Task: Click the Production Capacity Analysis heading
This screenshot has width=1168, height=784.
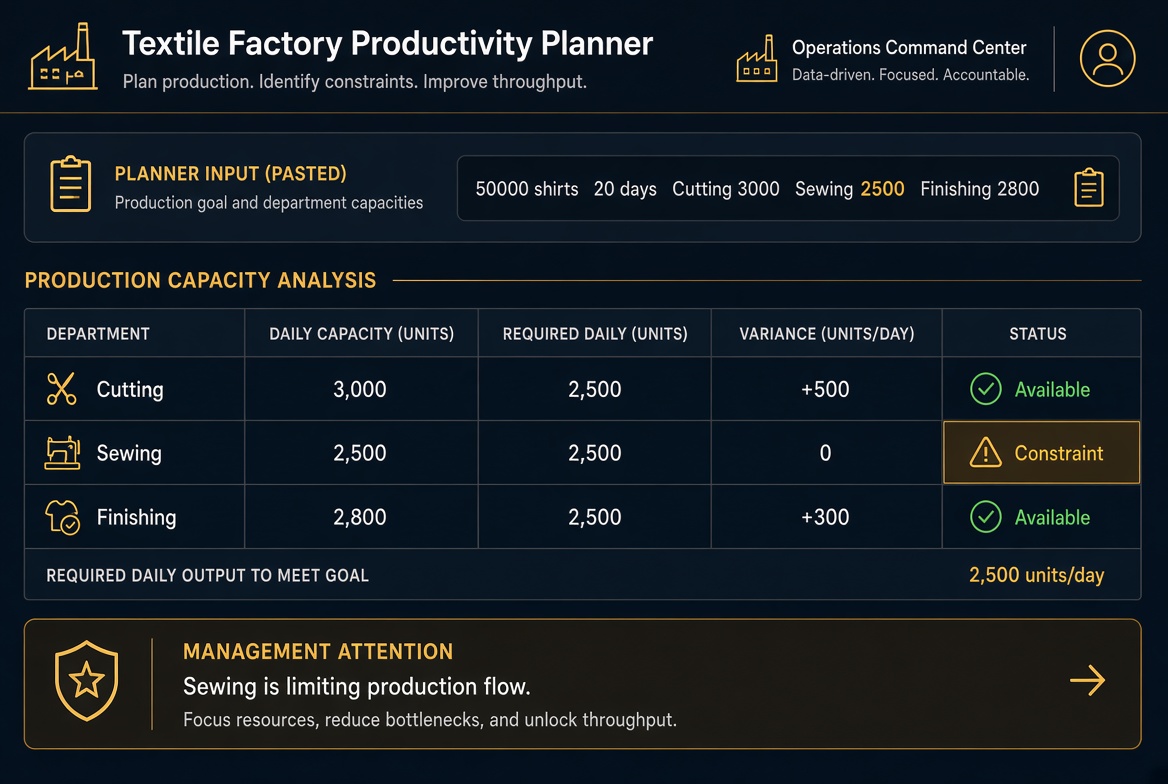Action: (x=200, y=280)
